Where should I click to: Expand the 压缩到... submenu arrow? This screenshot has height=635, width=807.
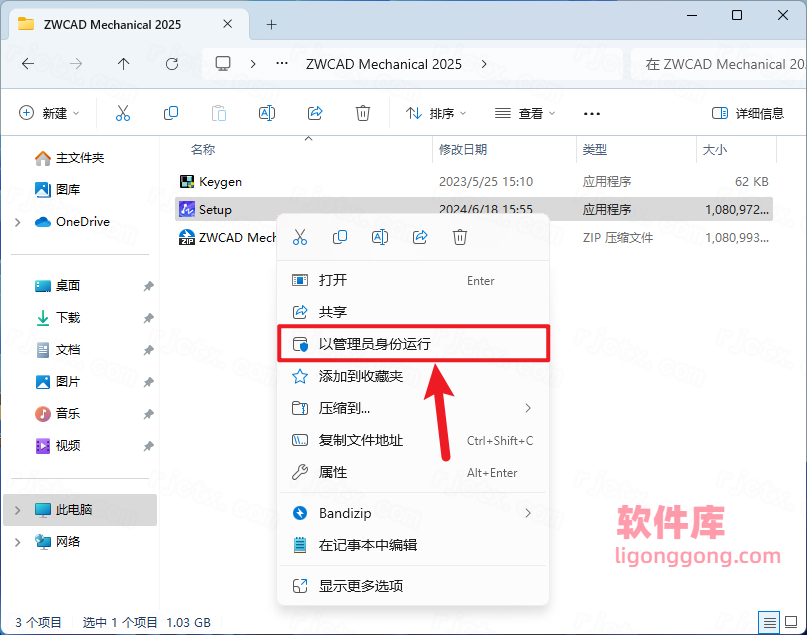click(528, 408)
